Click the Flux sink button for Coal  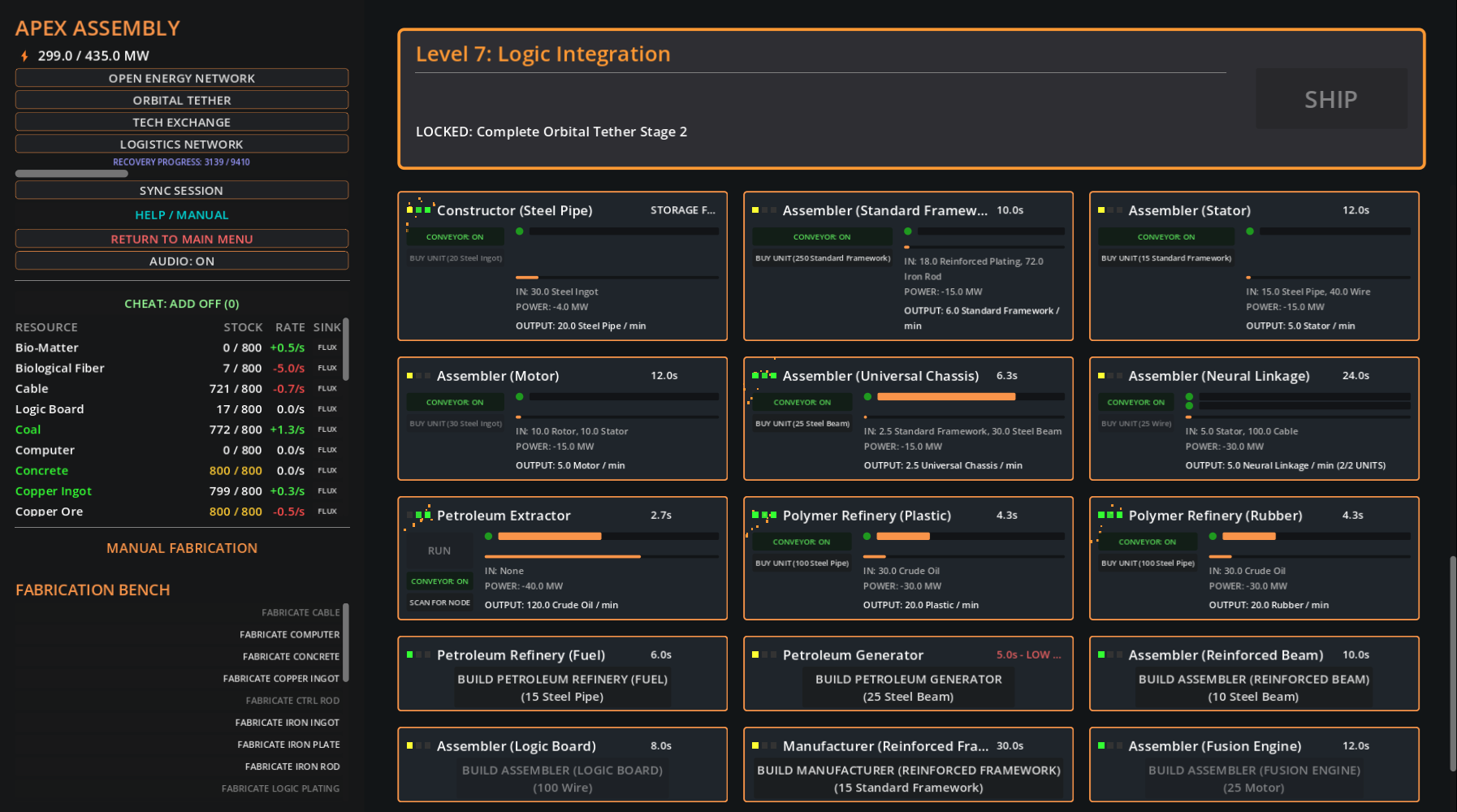coord(327,430)
